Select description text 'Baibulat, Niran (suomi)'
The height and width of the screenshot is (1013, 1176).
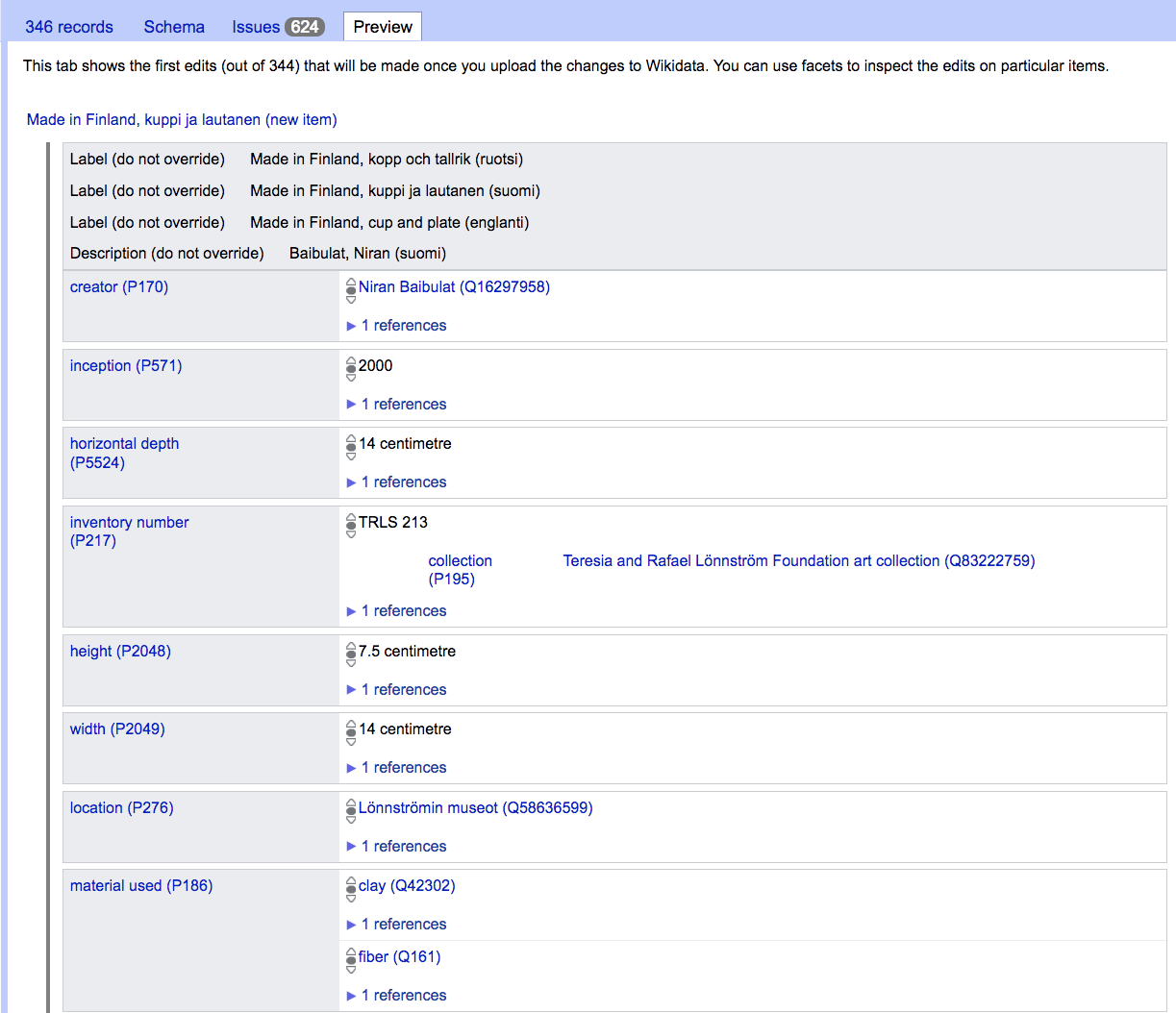pos(367,254)
